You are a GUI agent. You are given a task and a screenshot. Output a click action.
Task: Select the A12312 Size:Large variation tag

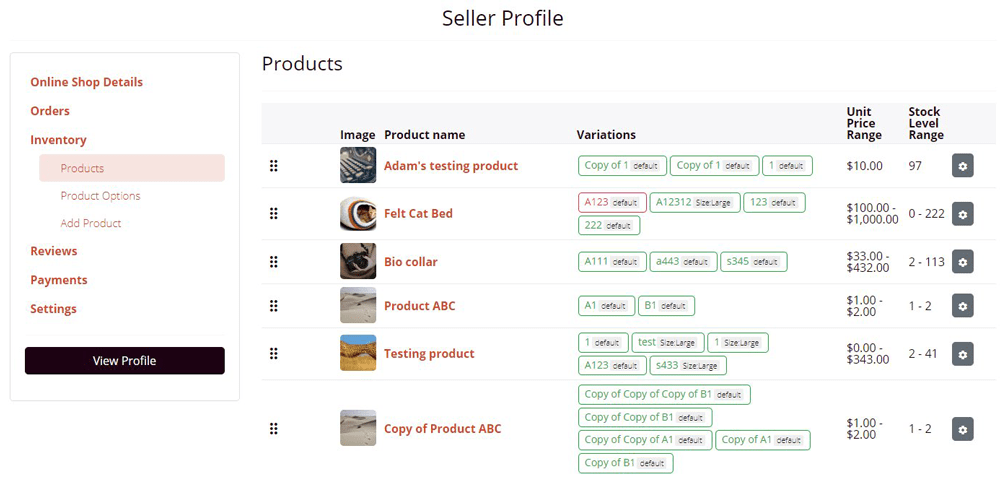tap(695, 202)
